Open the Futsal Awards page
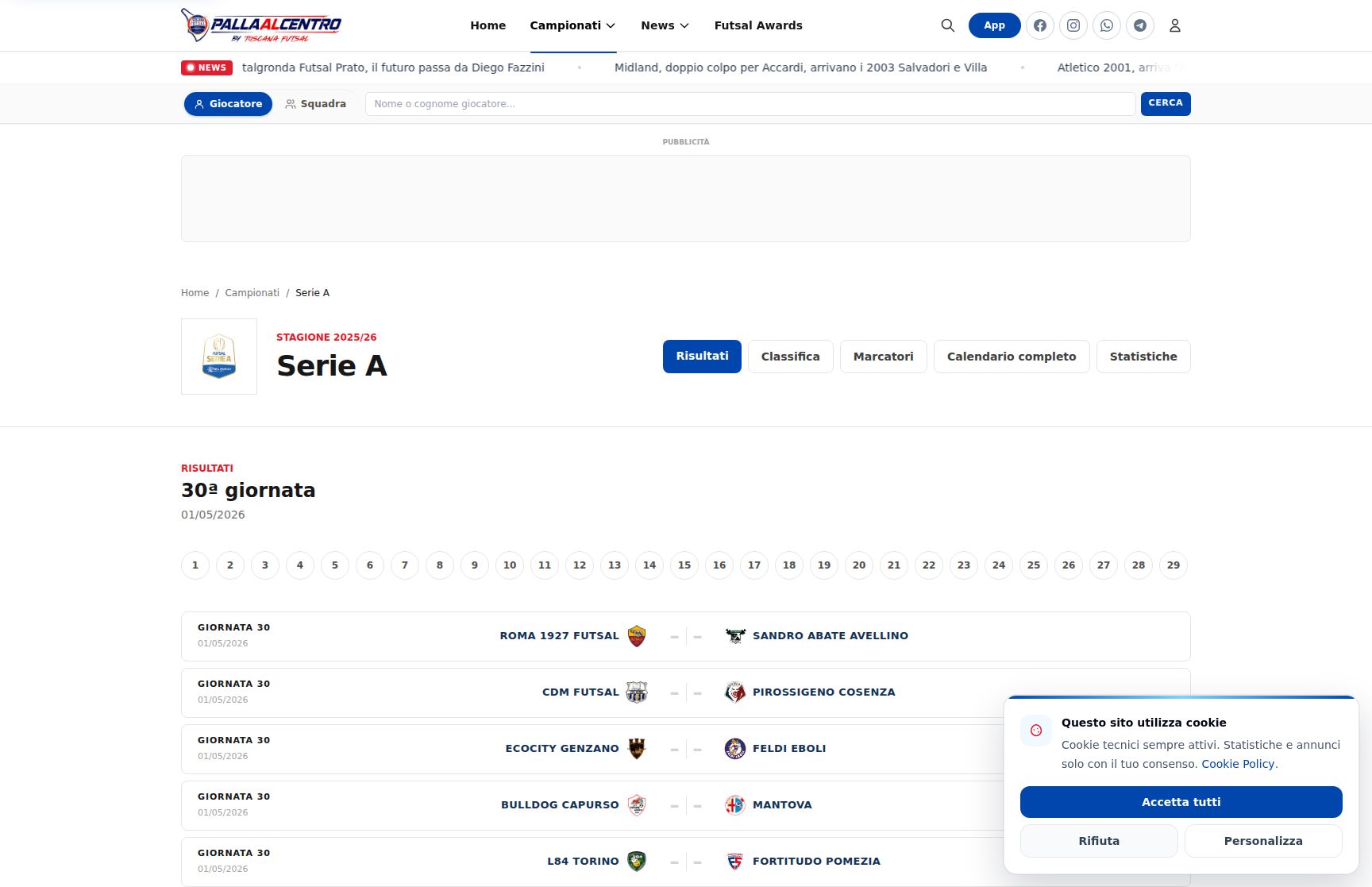Viewport: 1372px width, 887px height. tap(758, 25)
